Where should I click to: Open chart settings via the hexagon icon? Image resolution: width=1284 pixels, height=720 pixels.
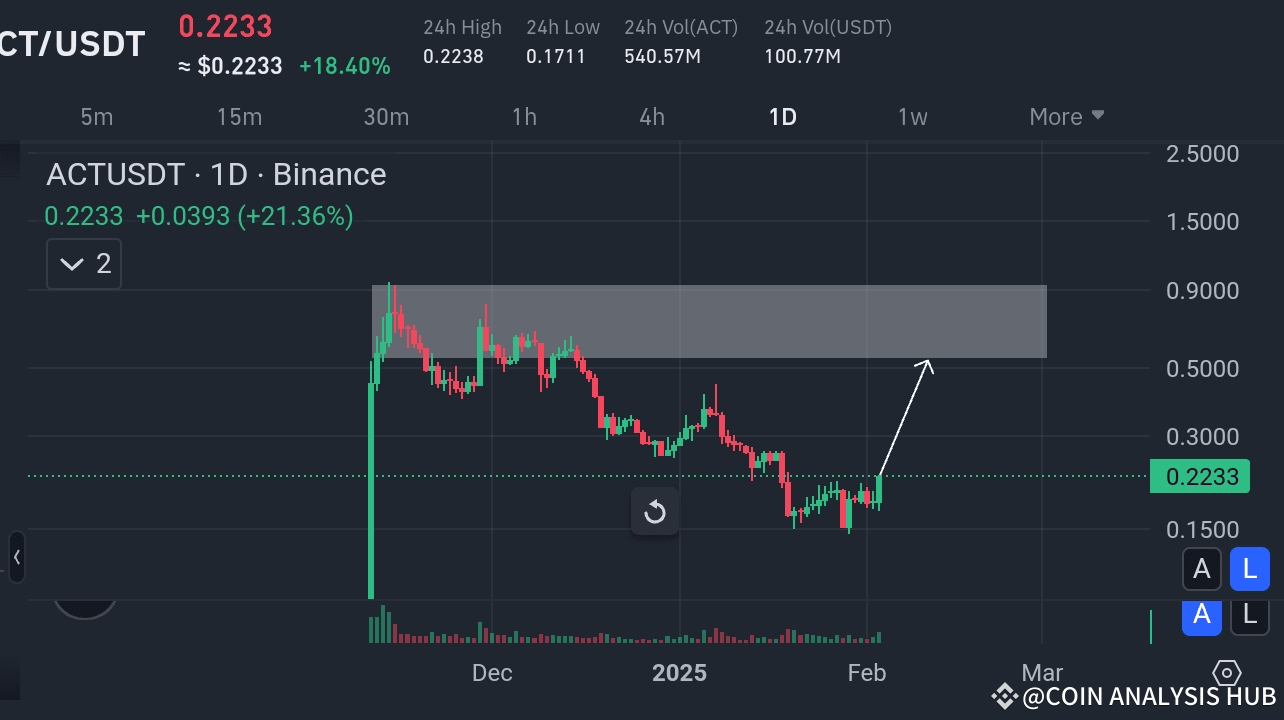tap(1227, 674)
